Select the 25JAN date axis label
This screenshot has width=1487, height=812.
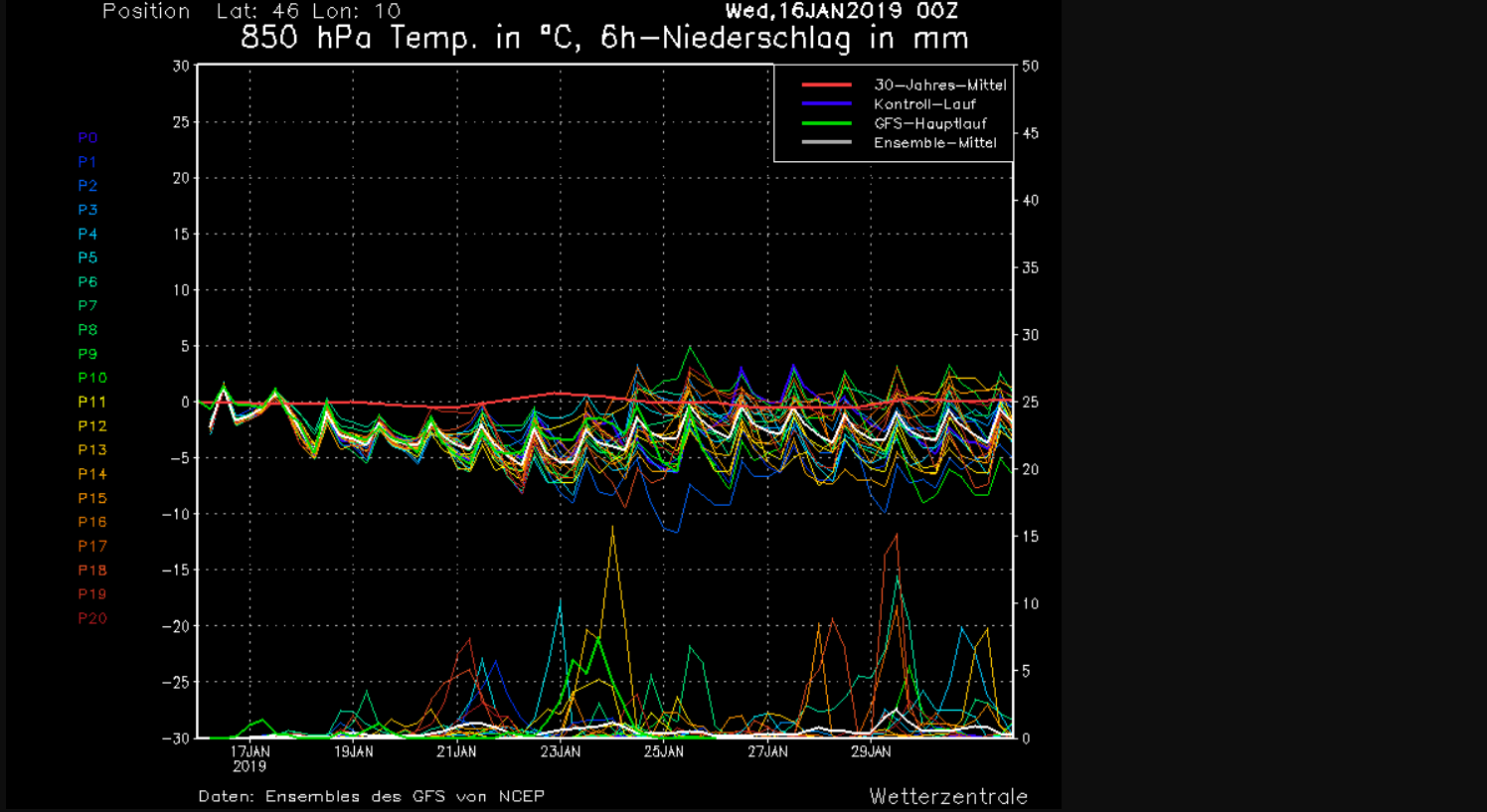point(664,752)
